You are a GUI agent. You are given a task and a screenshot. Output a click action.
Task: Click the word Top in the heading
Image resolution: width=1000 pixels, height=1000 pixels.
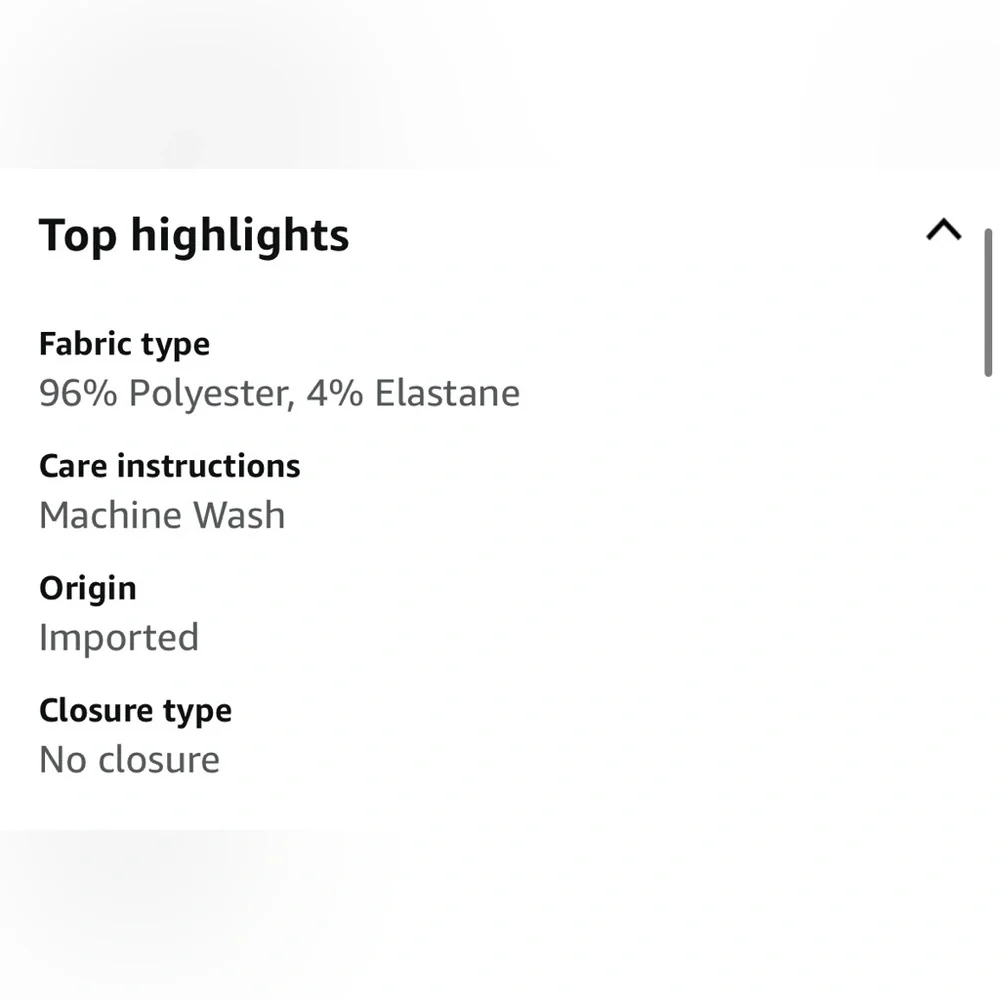pos(77,236)
